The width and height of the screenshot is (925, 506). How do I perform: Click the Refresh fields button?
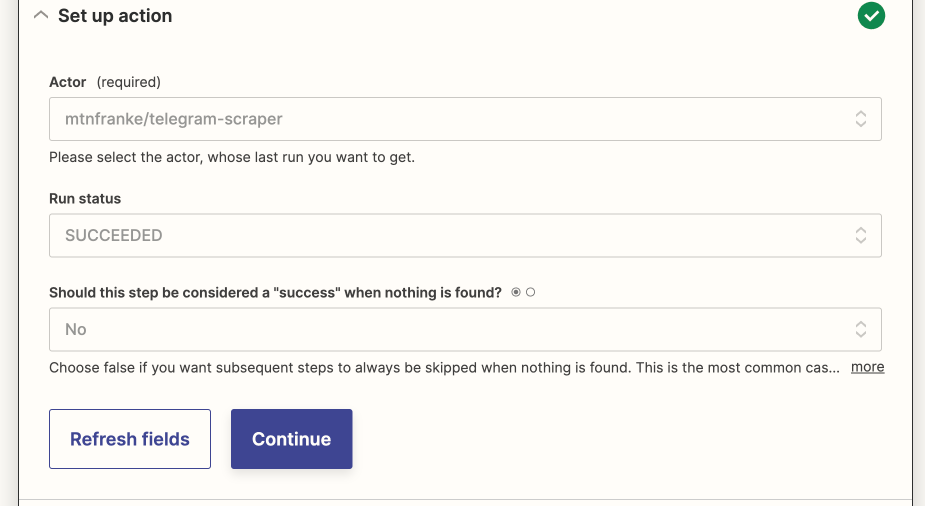(130, 439)
